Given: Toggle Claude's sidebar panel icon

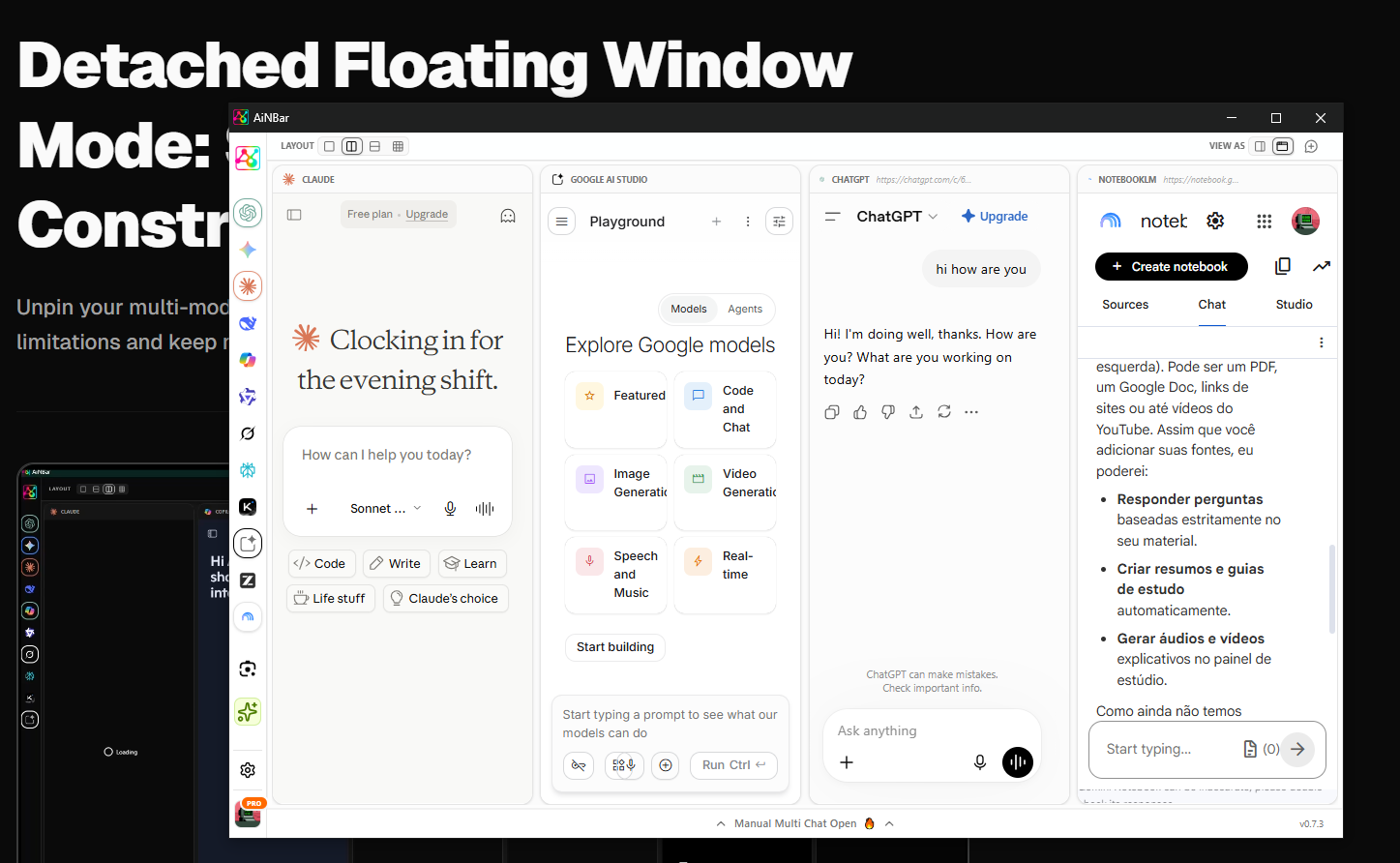Looking at the screenshot, I should click(x=294, y=215).
